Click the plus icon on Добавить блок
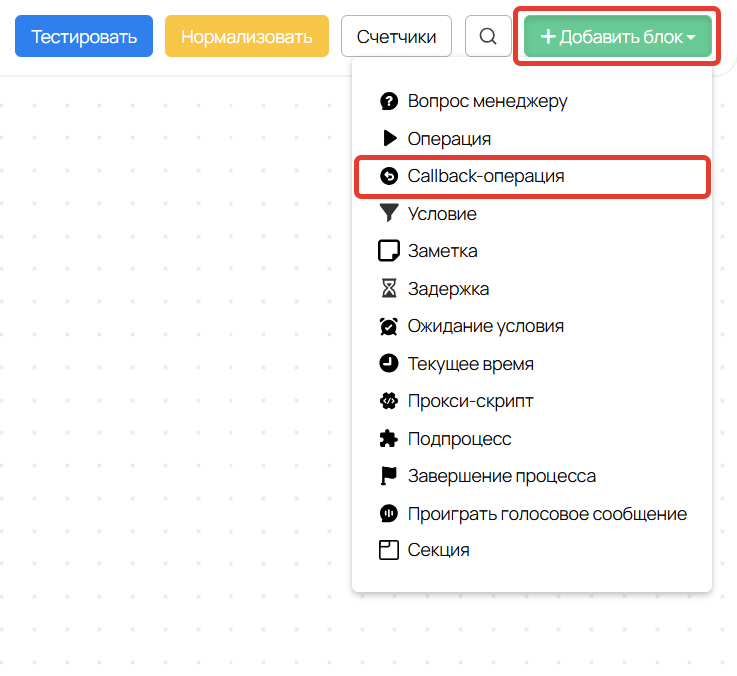Viewport: 737px width, 676px height. (x=548, y=37)
